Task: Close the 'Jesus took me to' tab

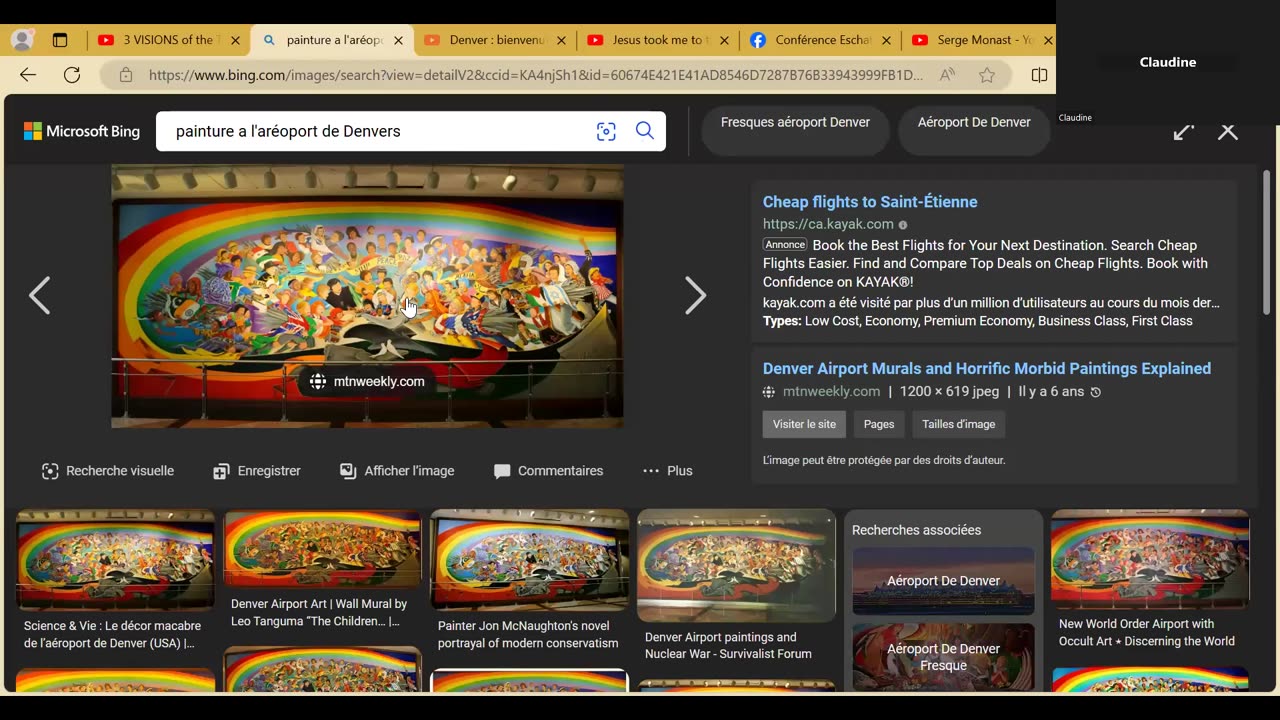Action: 723,40
